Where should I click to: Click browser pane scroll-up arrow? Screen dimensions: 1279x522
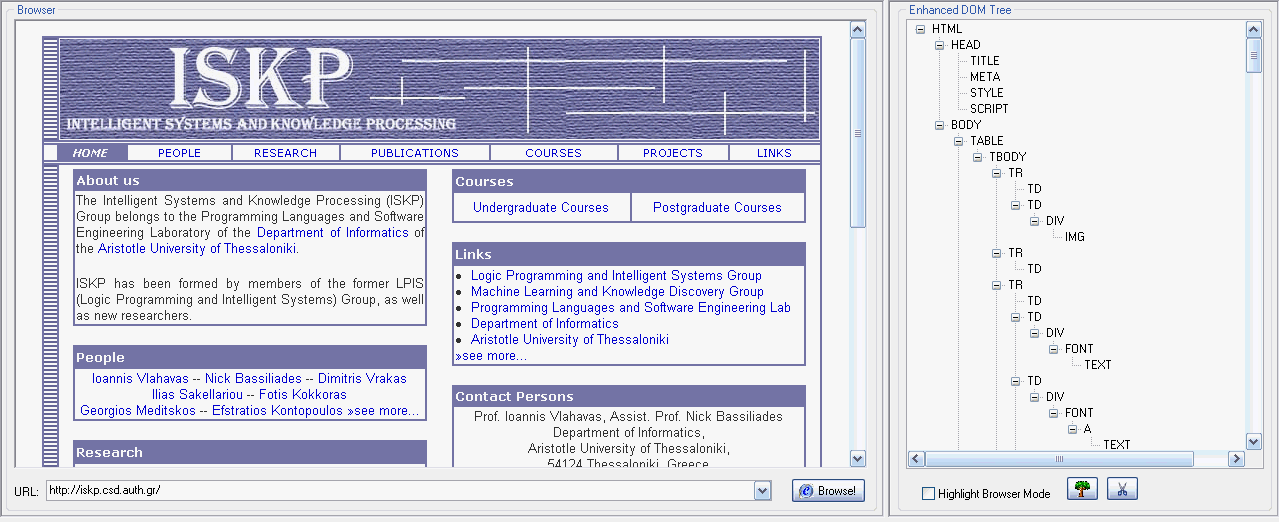pos(857,30)
